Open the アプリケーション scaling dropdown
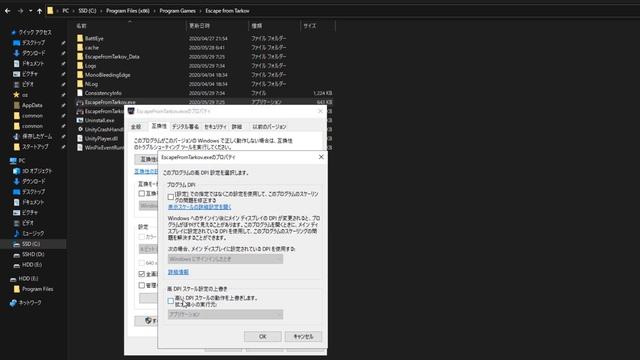This screenshot has width=640, height=360. (x=225, y=315)
